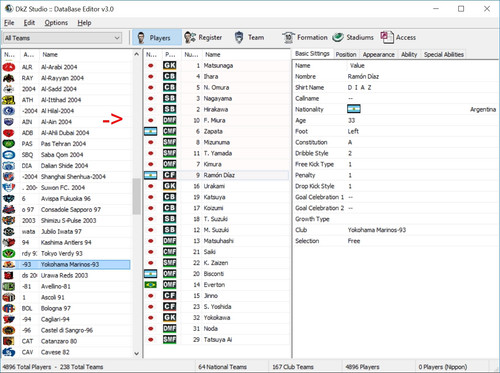
Task: Sort players by Number column header
Action: [x=191, y=54]
